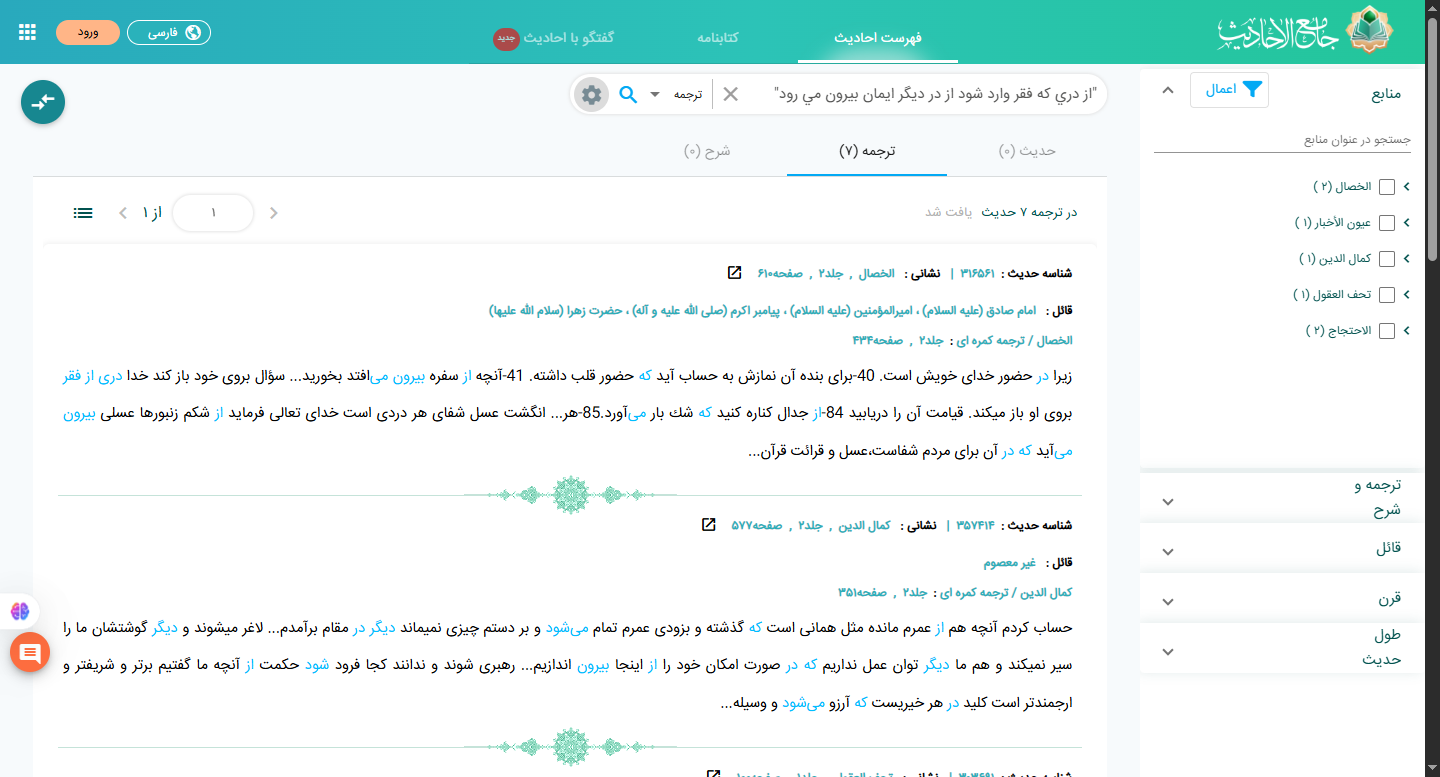Tick the عیون الأخبار source checkbox
1440x777 pixels.
coord(1387,223)
